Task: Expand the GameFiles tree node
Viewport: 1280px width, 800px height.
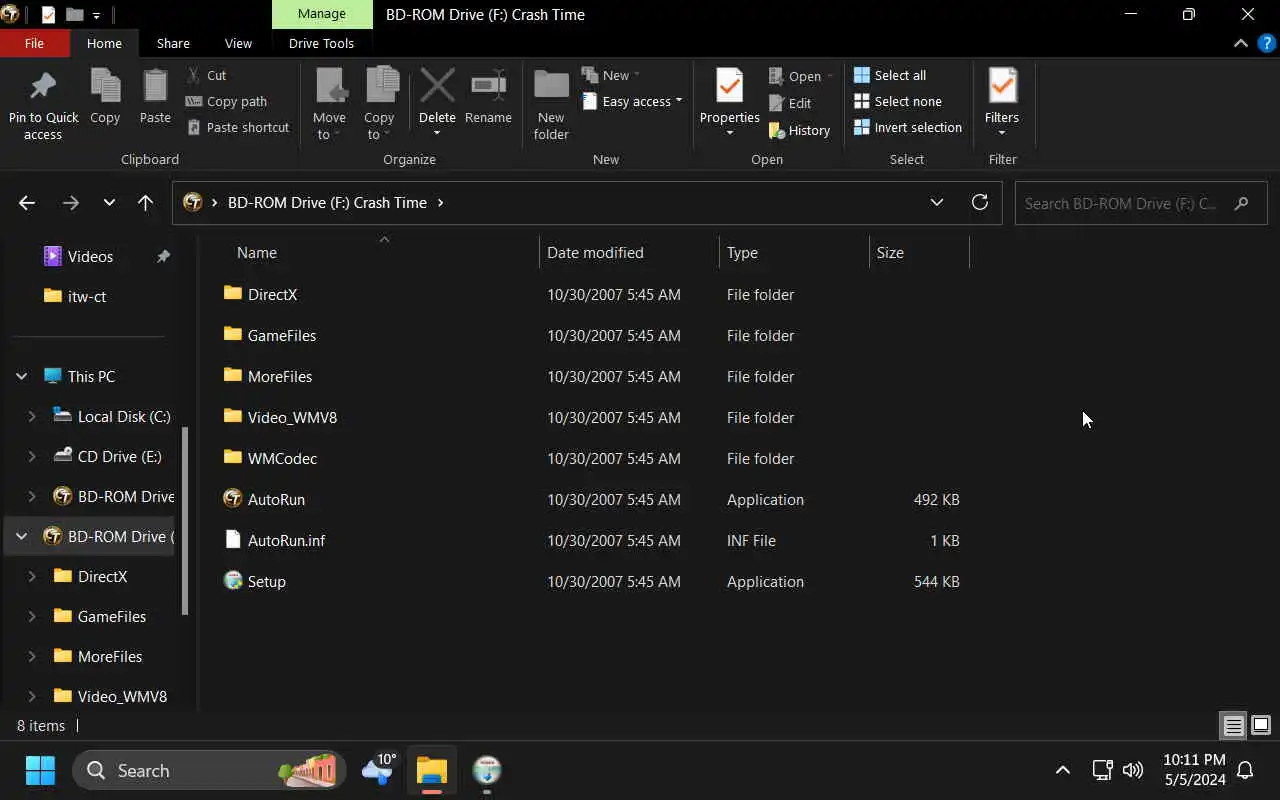Action: point(32,616)
